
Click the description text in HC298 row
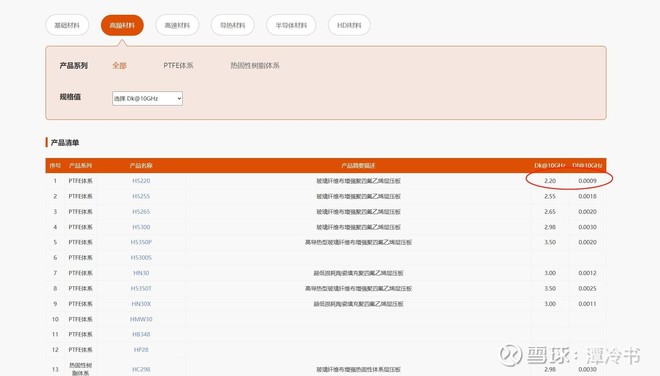[x=358, y=369]
